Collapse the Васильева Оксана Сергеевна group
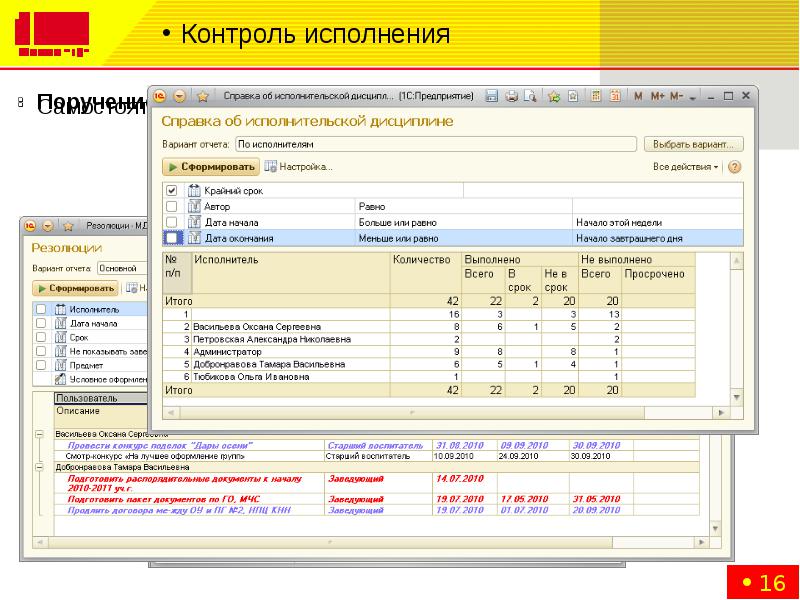This screenshot has width=800, height=600. coord(40,435)
